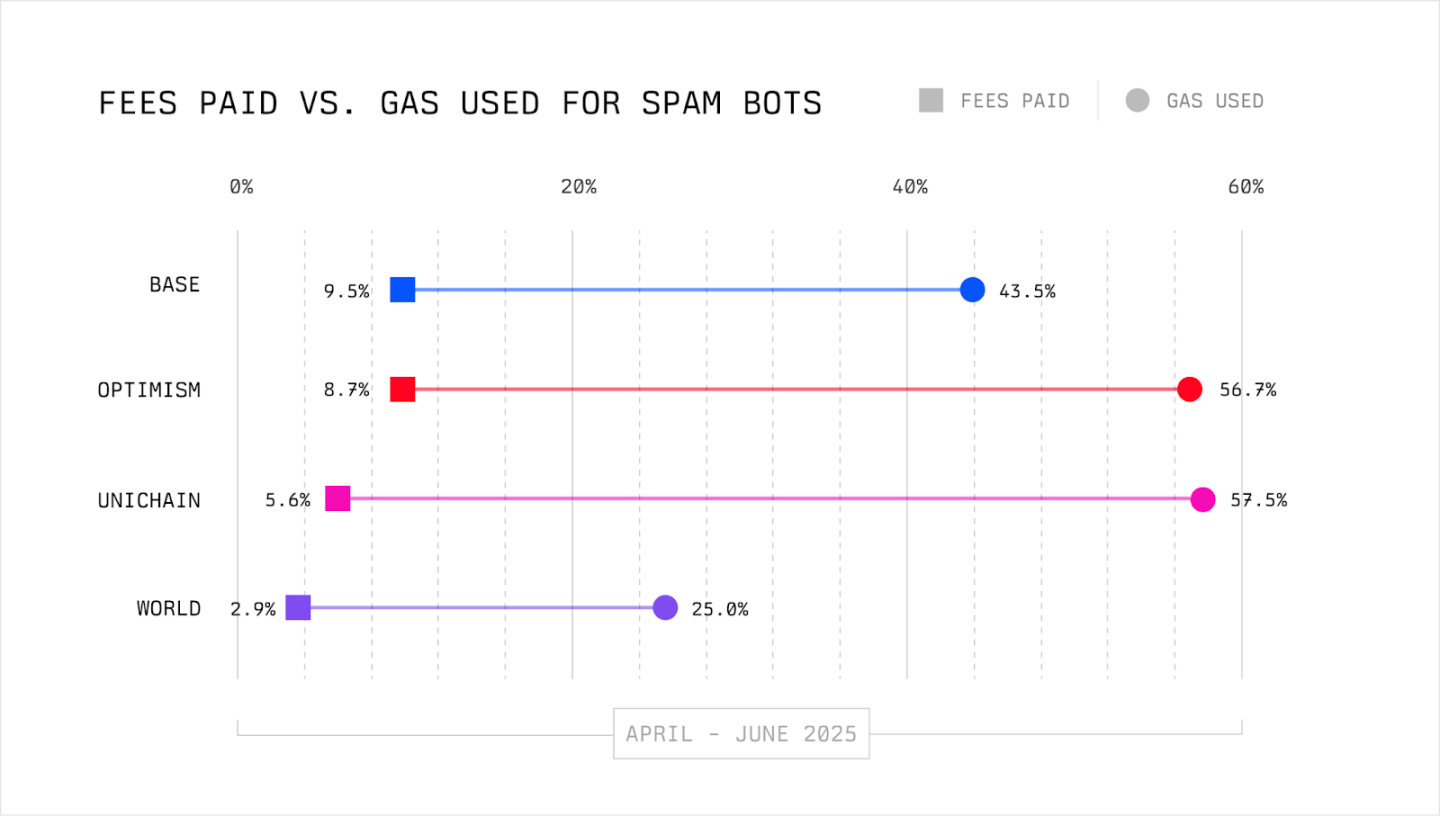The image size is (1440, 816).
Task: Click the pink Unichain fees paid square
Action: tap(338, 498)
